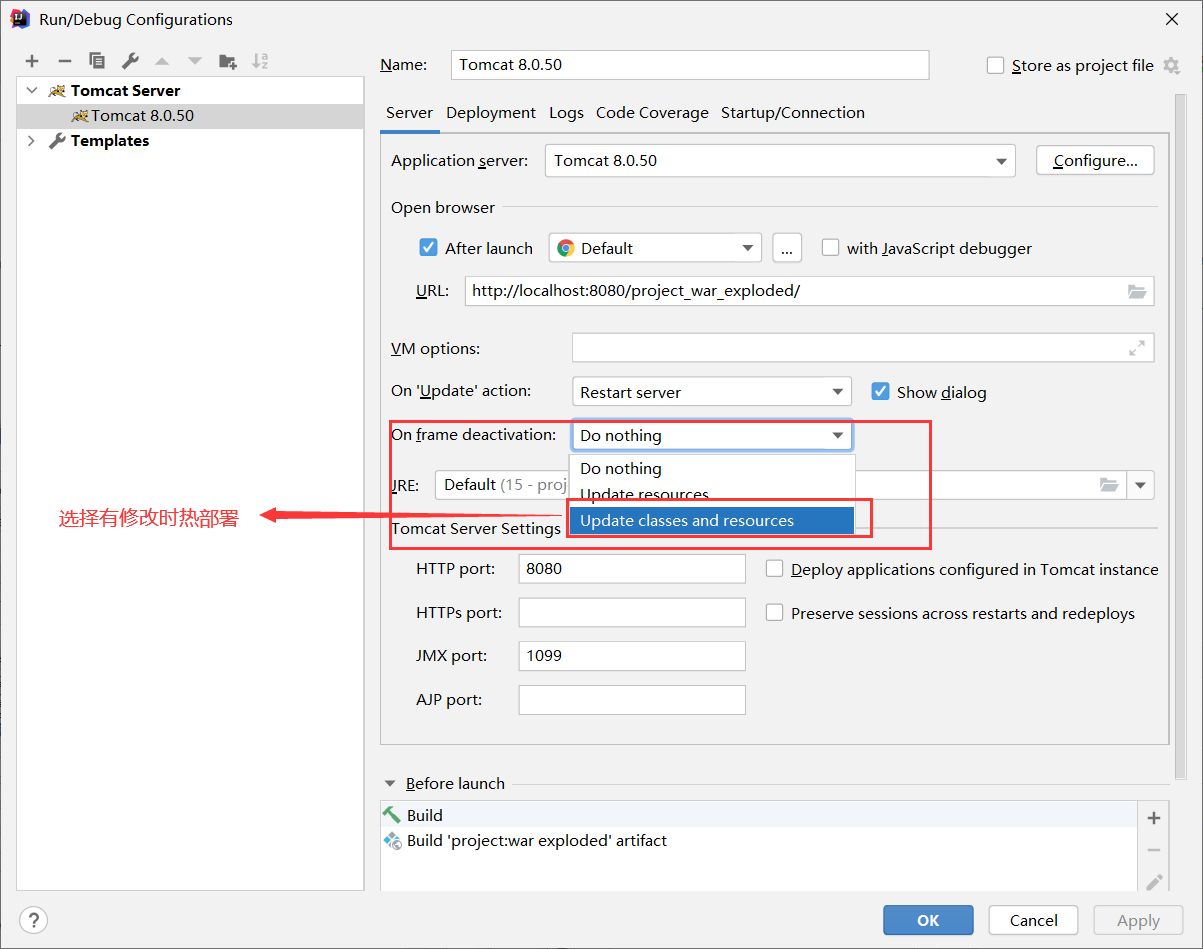1203x949 pixels.
Task: Browse for JRE folder icon
Action: (1109, 485)
